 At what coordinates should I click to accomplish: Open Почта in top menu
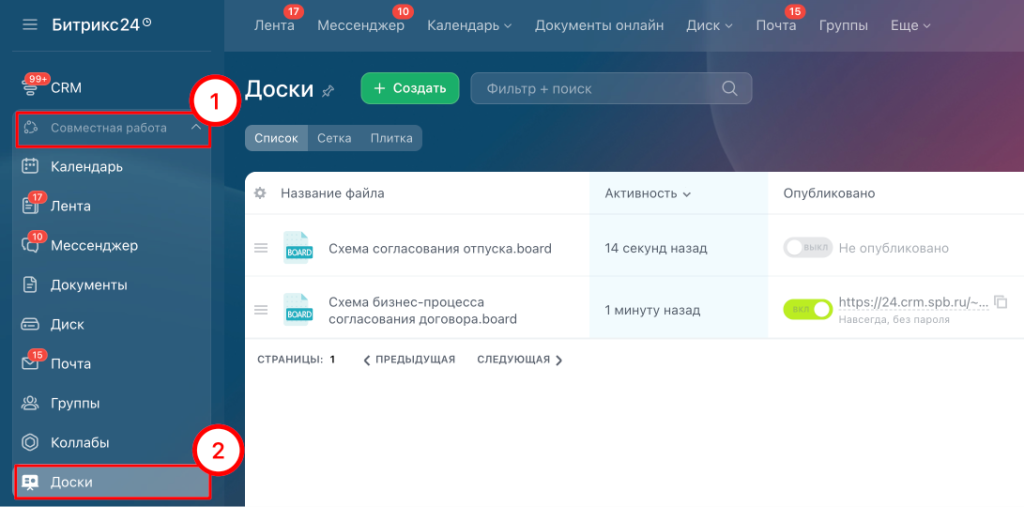click(x=776, y=25)
